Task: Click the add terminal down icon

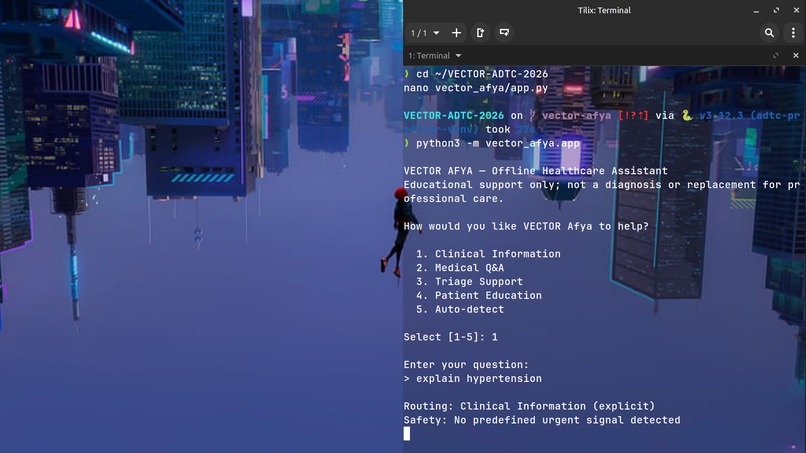Action: (x=504, y=33)
